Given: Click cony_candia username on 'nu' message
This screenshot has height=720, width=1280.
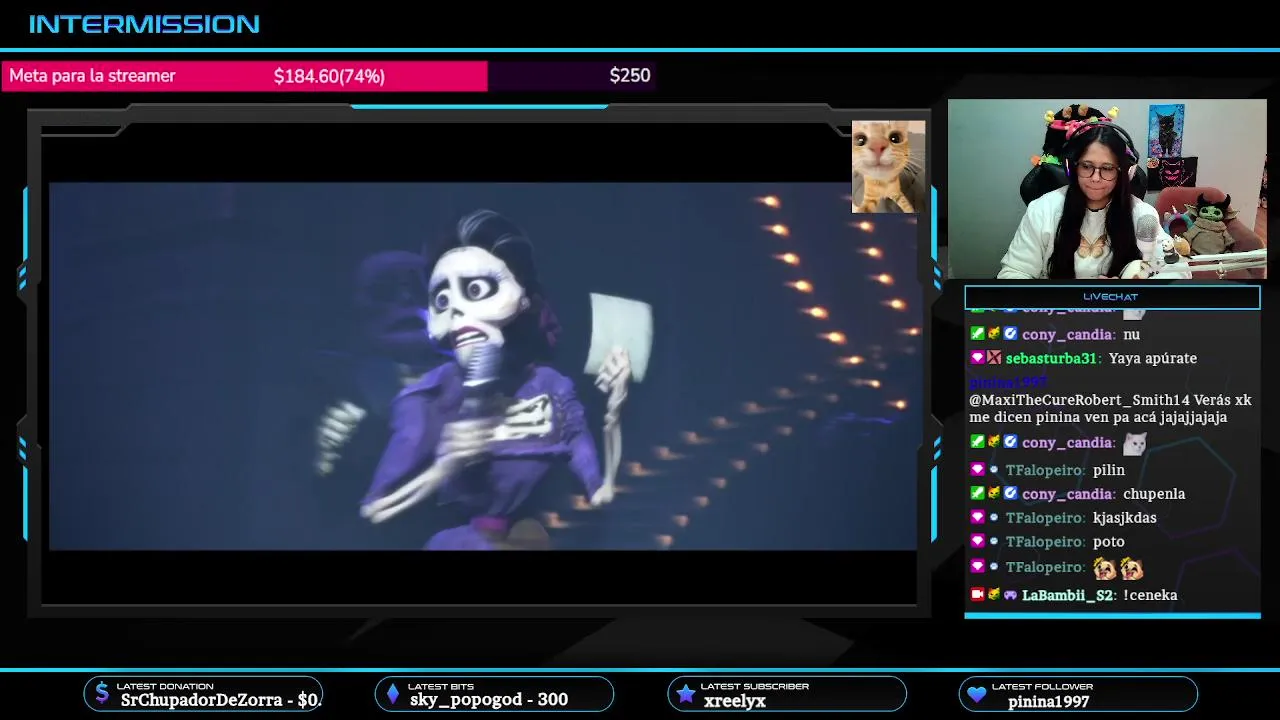Looking at the screenshot, I should point(1067,334).
